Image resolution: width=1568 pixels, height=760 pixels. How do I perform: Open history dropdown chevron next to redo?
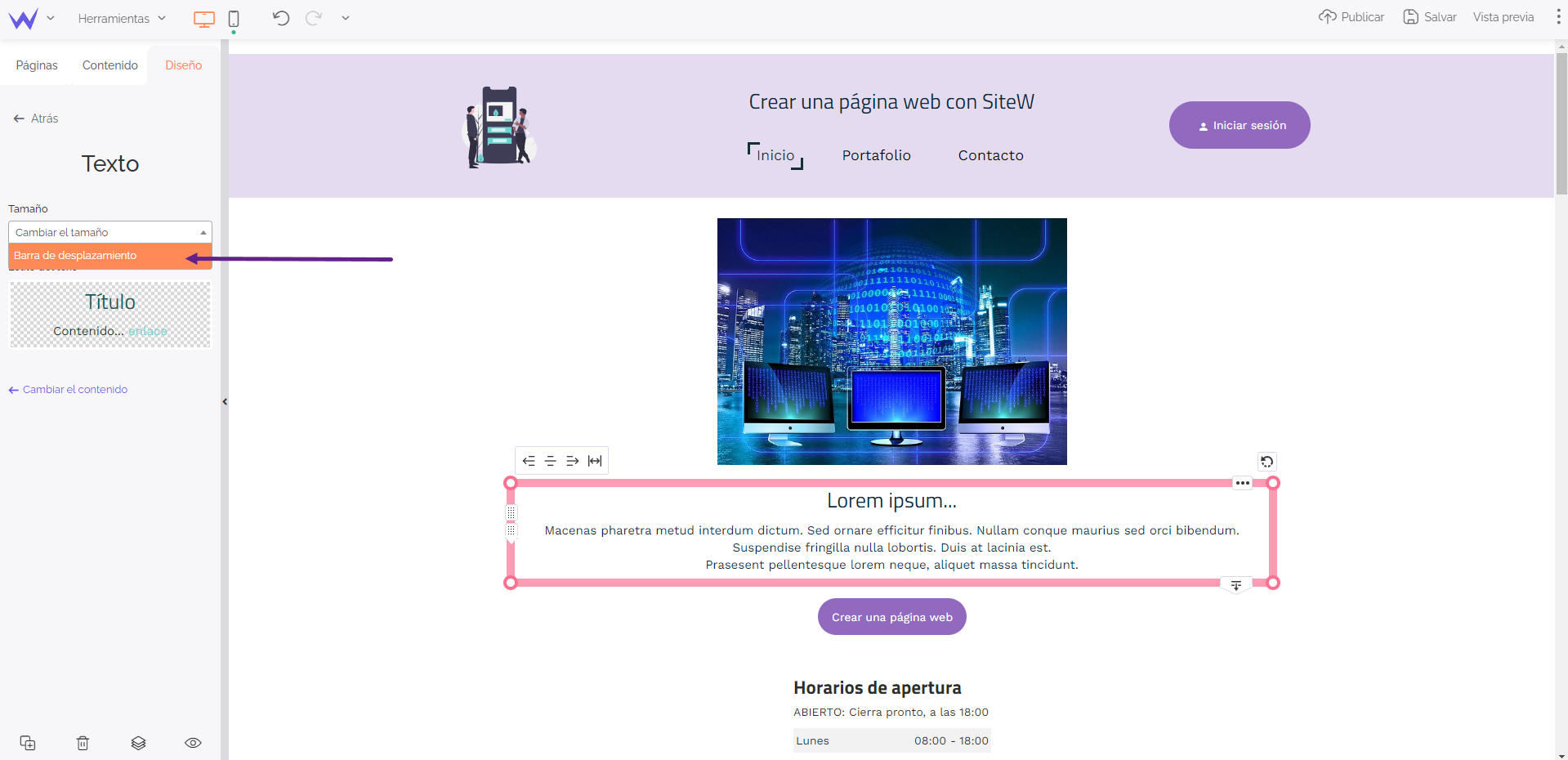346,18
